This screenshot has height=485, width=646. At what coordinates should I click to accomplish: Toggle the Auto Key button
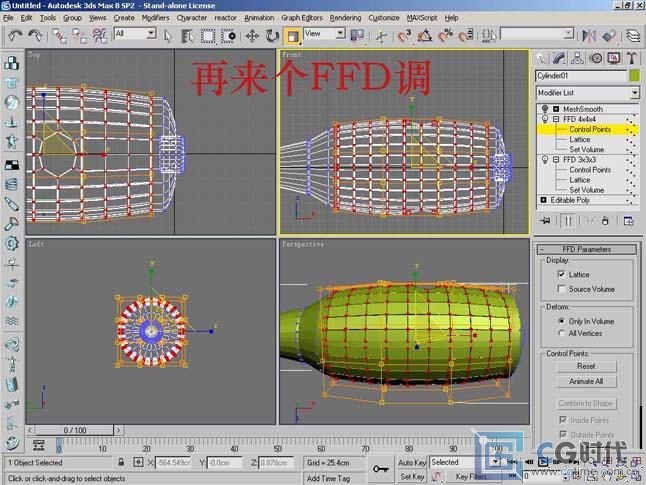coord(412,463)
